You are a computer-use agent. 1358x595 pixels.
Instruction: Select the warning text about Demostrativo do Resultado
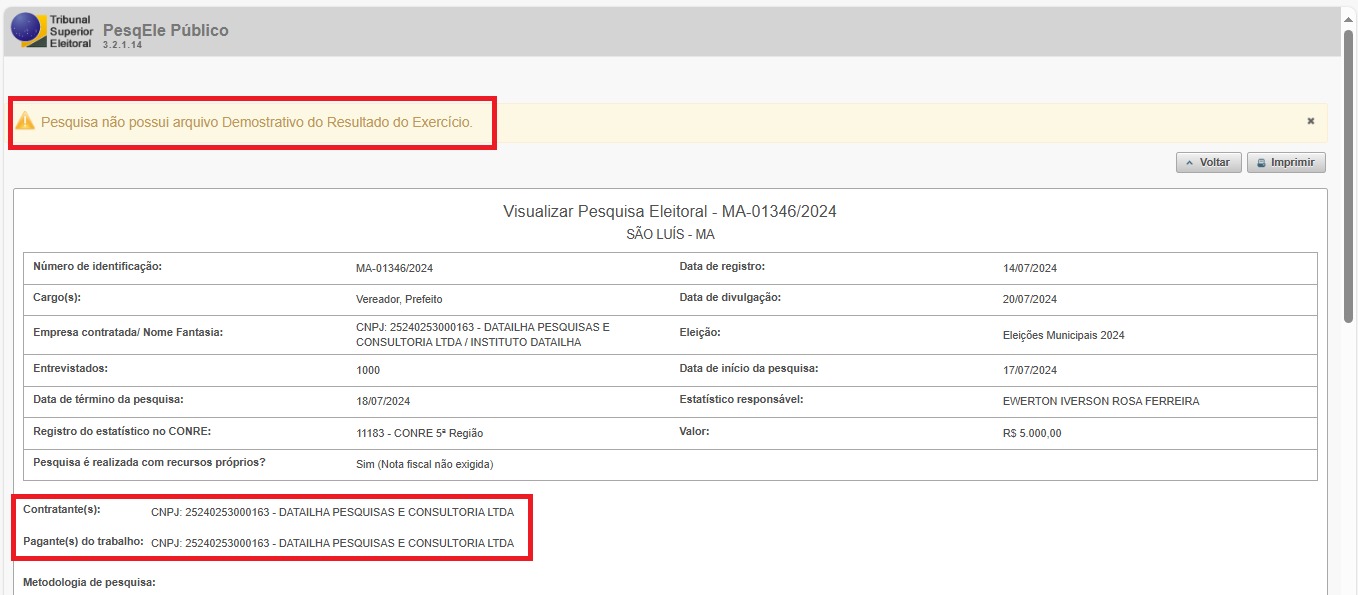[x=257, y=122]
